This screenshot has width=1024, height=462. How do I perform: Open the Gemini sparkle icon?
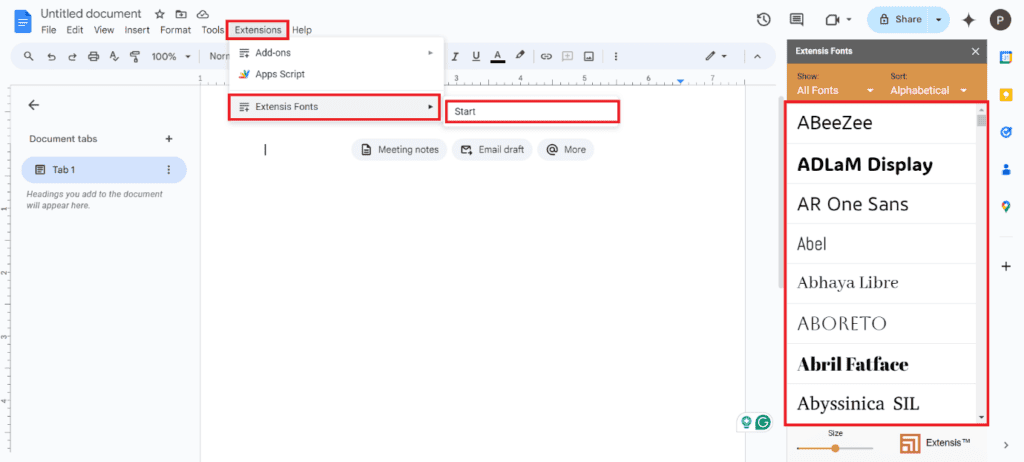(x=968, y=20)
